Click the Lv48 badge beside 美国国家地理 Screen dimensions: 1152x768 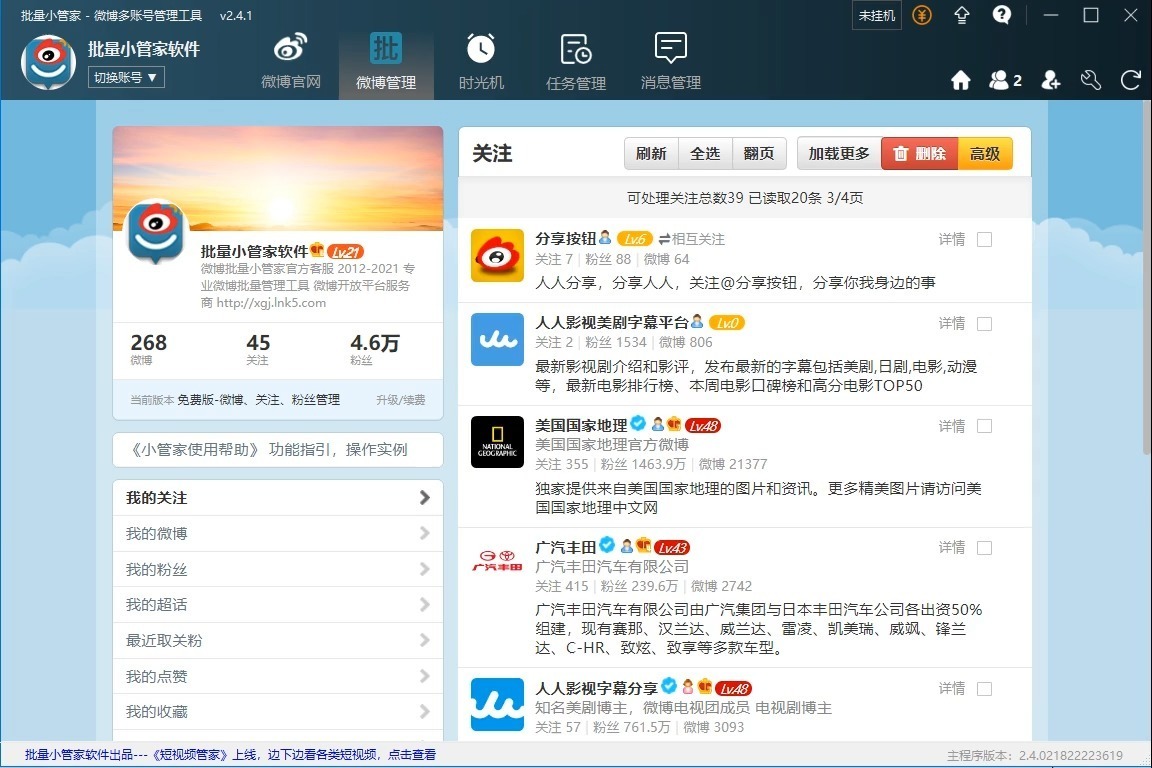click(703, 426)
